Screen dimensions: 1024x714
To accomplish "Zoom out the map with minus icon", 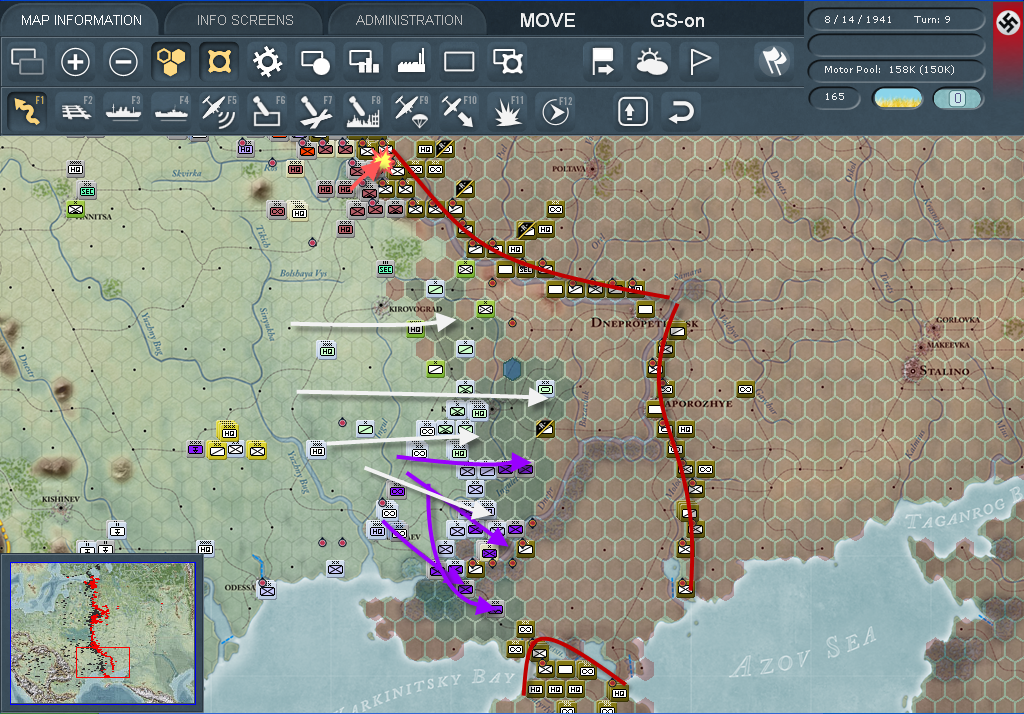I will pyautogui.click(x=123, y=62).
